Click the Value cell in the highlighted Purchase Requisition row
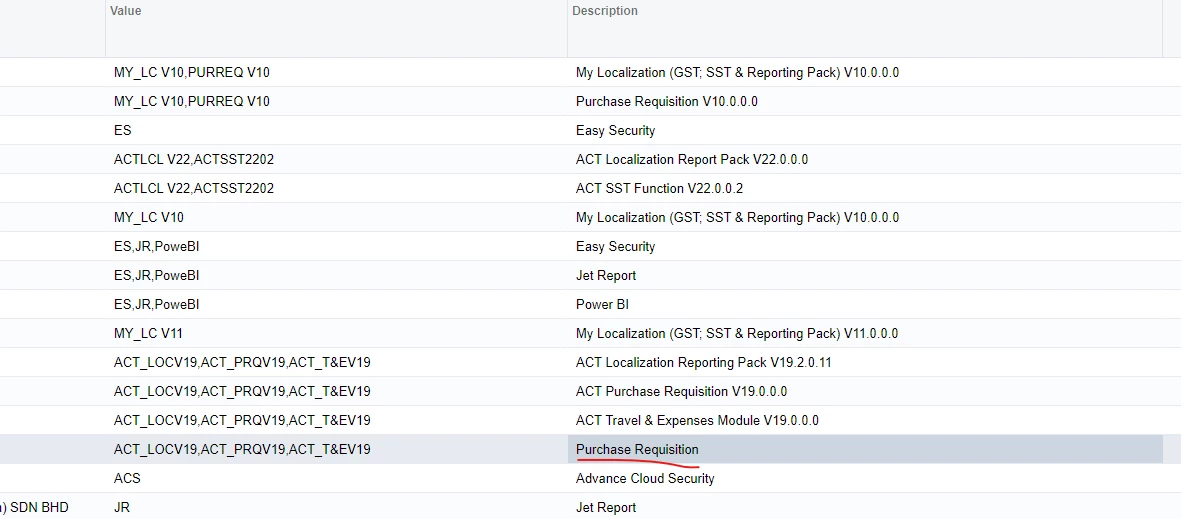Image resolution: width=1181 pixels, height=519 pixels. click(336, 449)
